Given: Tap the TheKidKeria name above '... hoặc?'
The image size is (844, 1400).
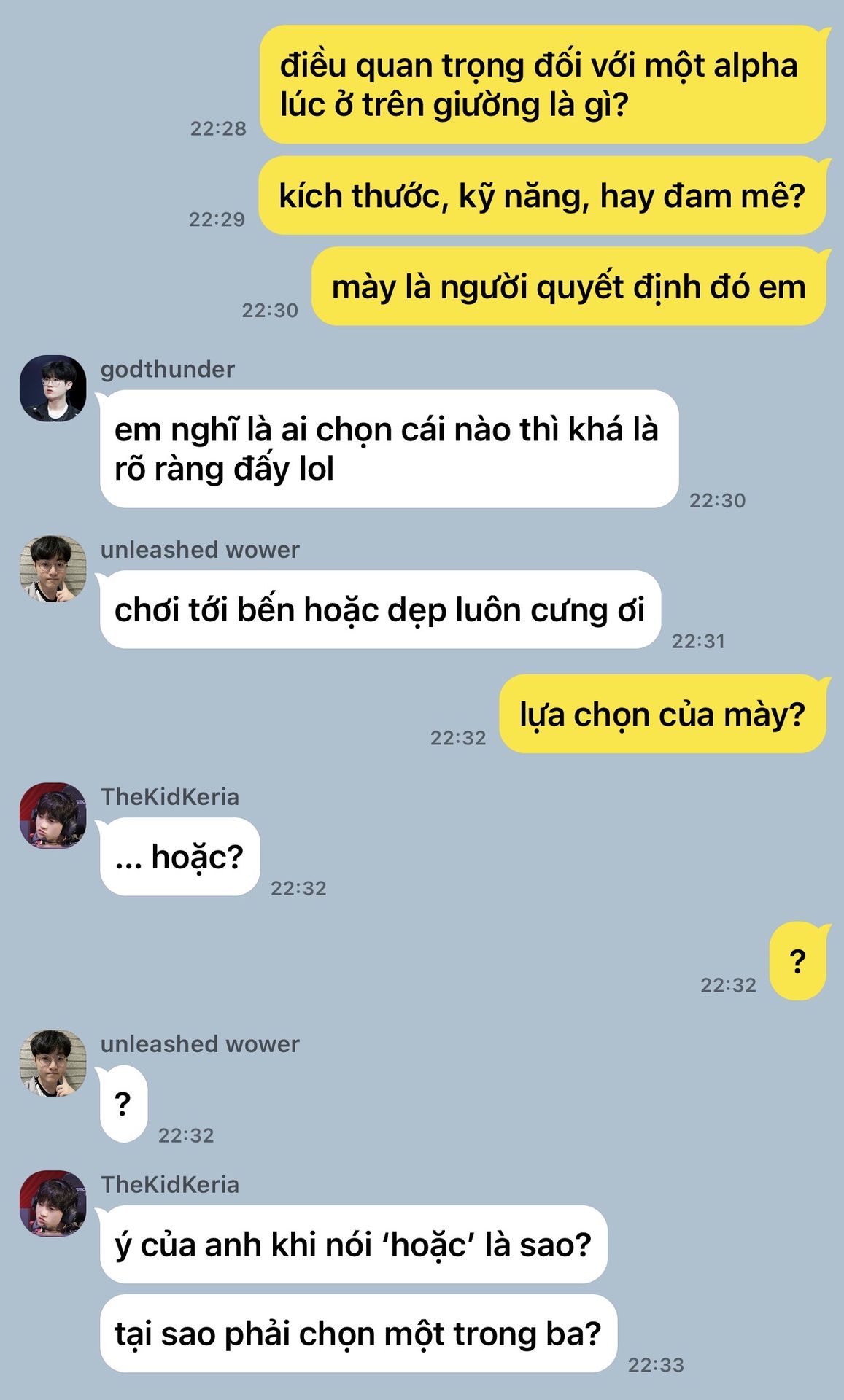Looking at the screenshot, I should [170, 797].
